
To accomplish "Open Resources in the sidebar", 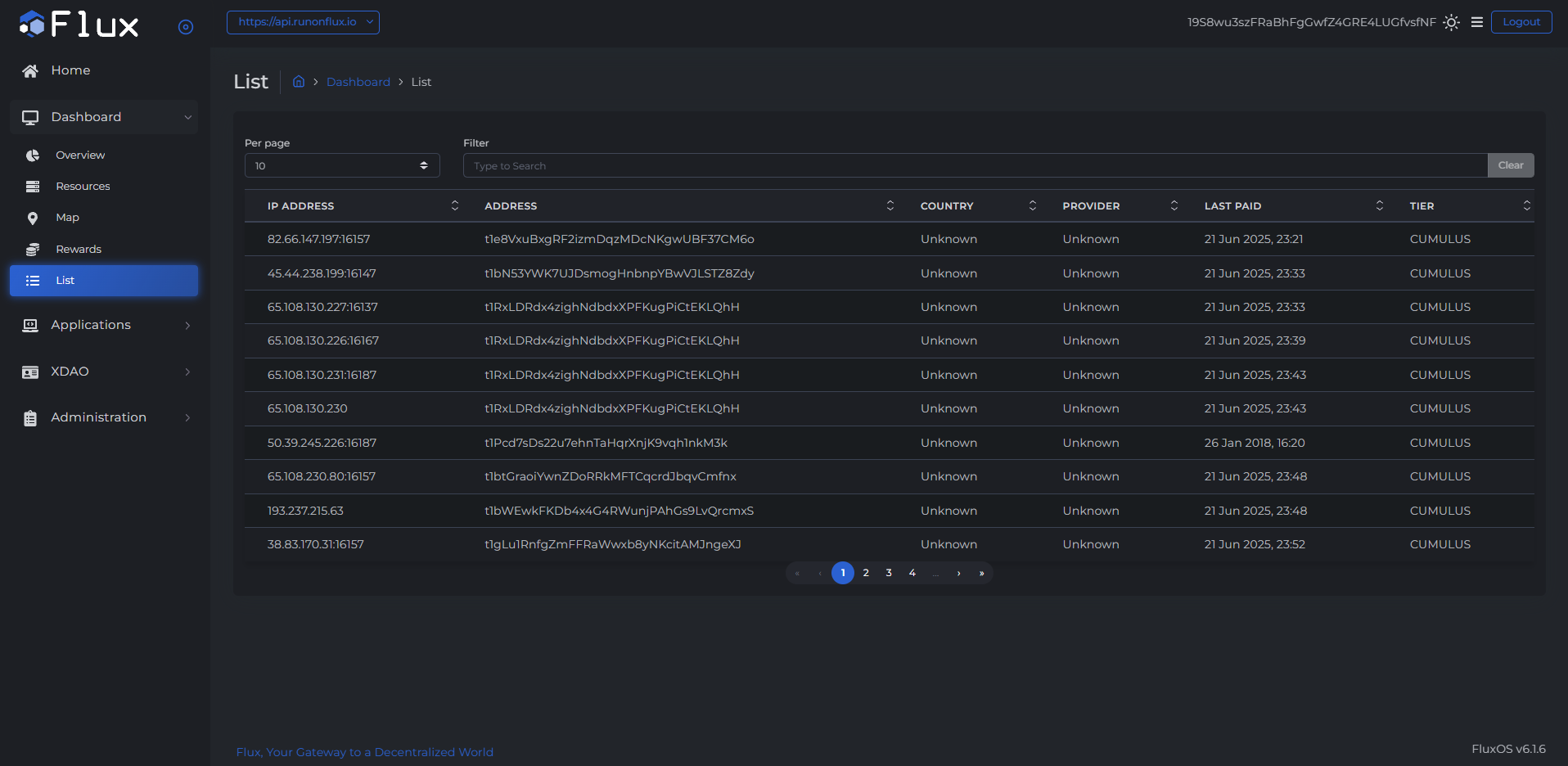I will (83, 187).
